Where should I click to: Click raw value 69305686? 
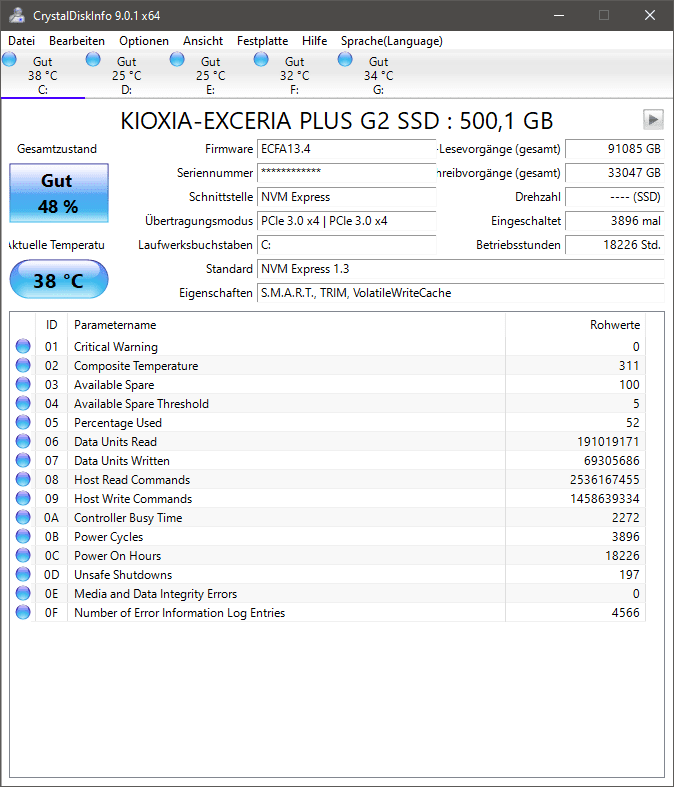611,461
